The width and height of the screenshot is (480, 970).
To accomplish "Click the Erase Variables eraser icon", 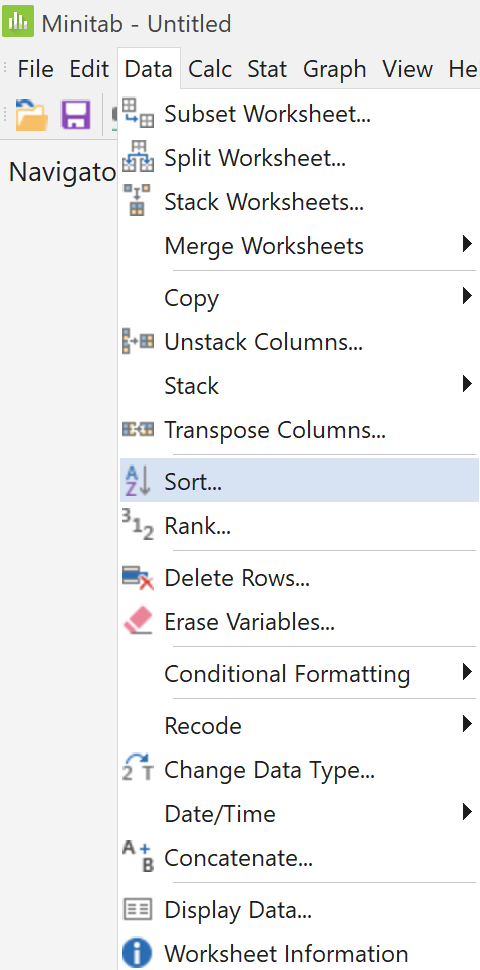I will click(x=137, y=620).
